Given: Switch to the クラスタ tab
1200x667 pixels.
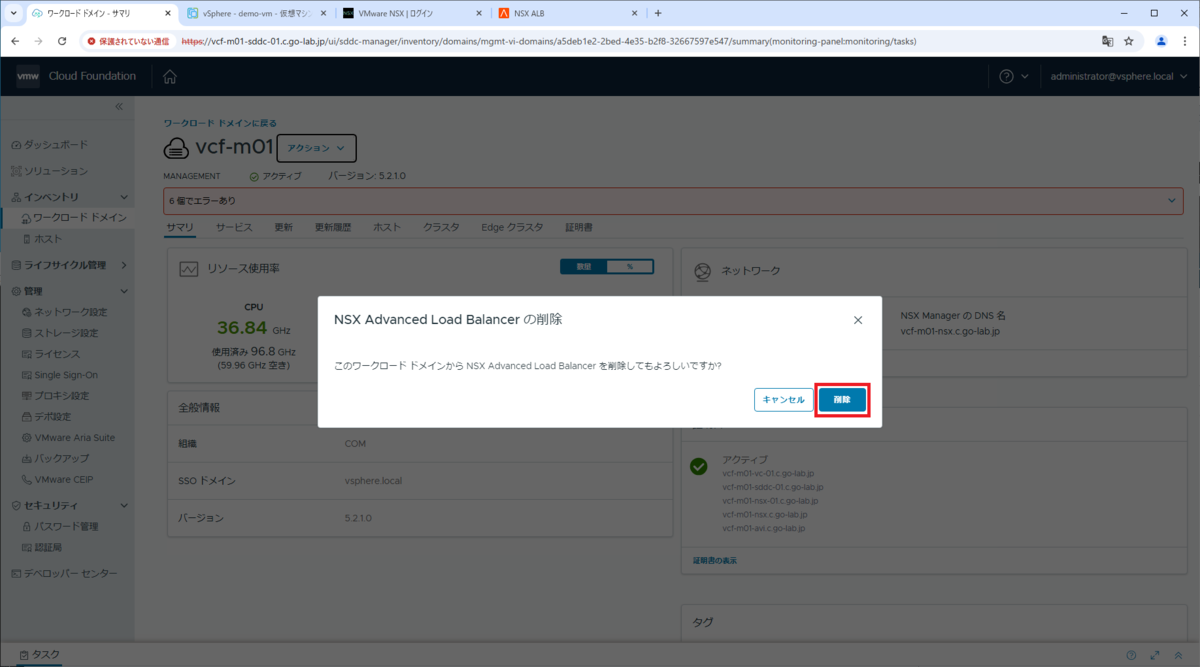Looking at the screenshot, I should 441,227.
